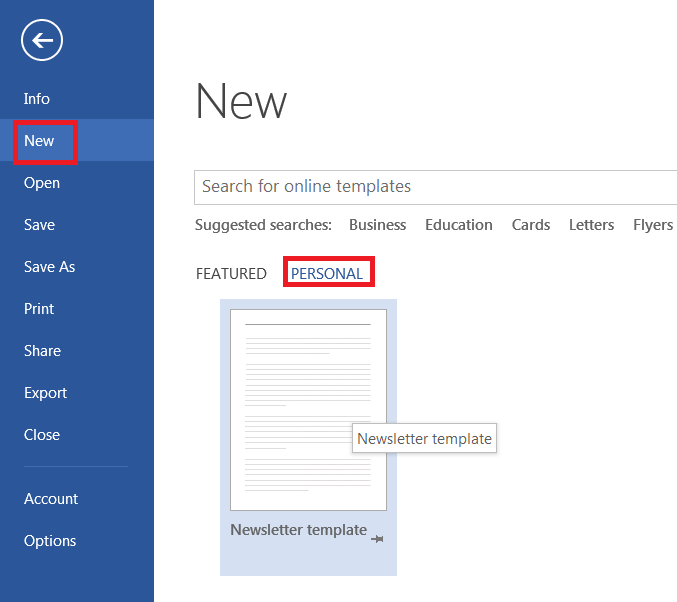Viewport: 677px width, 602px height.
Task: Open the Account page
Action: pos(51,499)
